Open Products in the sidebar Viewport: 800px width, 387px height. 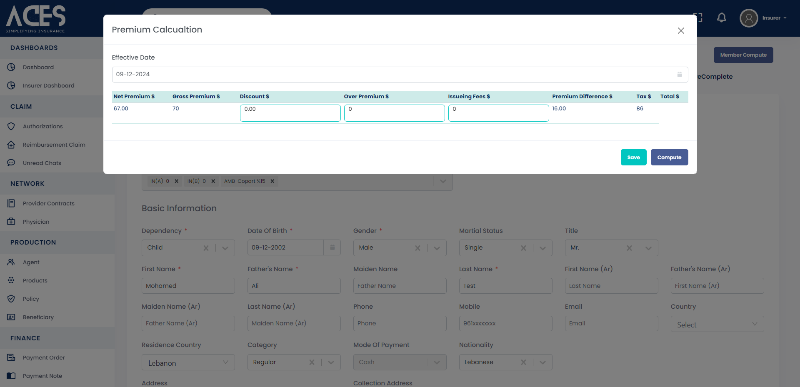35,280
